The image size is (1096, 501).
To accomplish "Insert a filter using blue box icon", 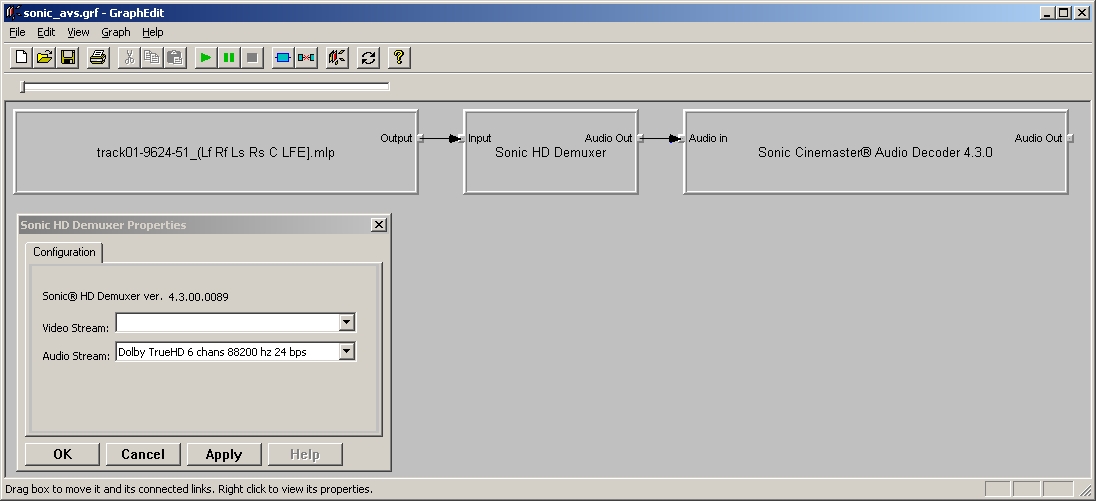I will [x=282, y=57].
